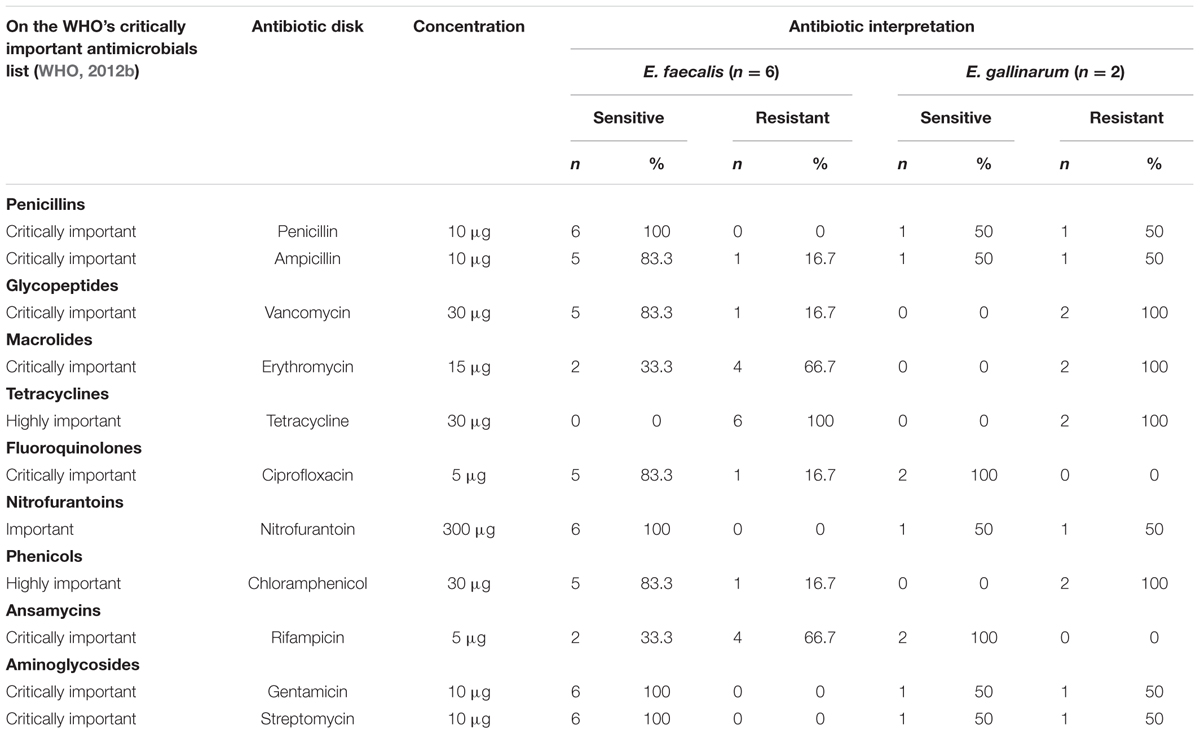Select the Concentration column header
1200x734 pixels.
468,27
